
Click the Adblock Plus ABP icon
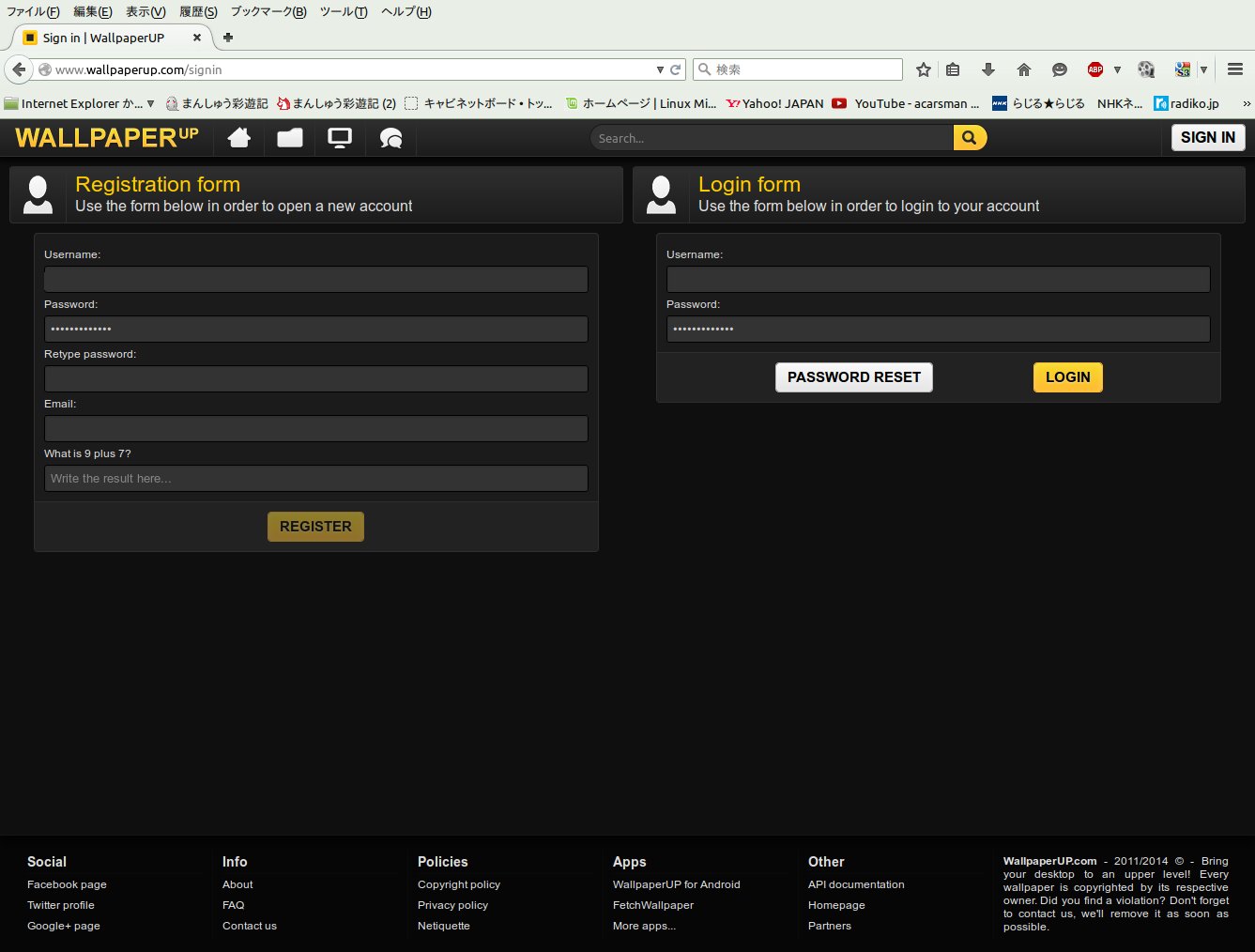point(1094,69)
